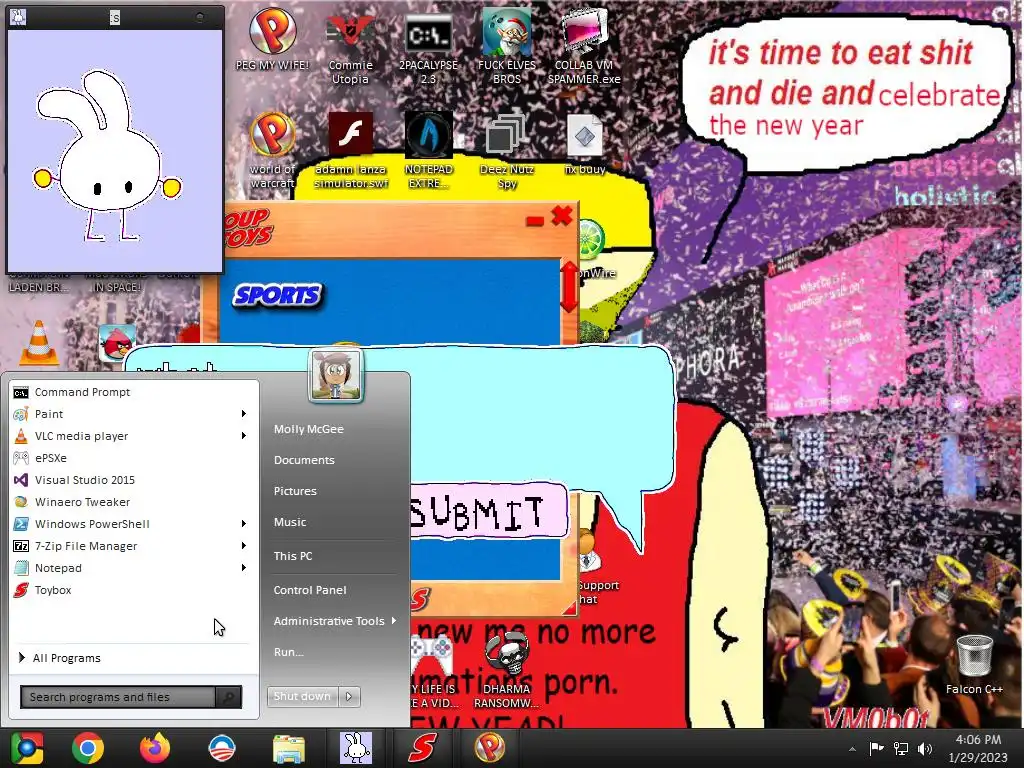1024x768 pixels.
Task: Click the volume speaker tray icon
Action: 925,749
